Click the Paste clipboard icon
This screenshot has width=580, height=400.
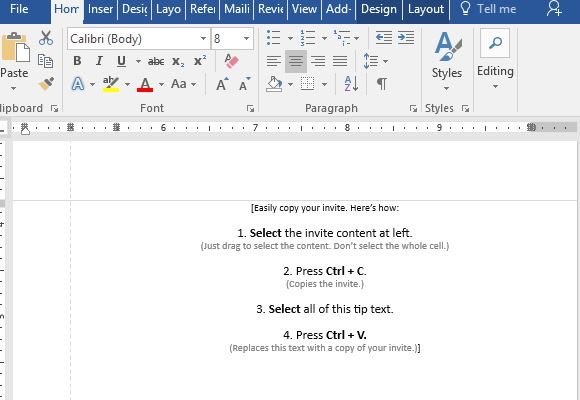tap(15, 47)
